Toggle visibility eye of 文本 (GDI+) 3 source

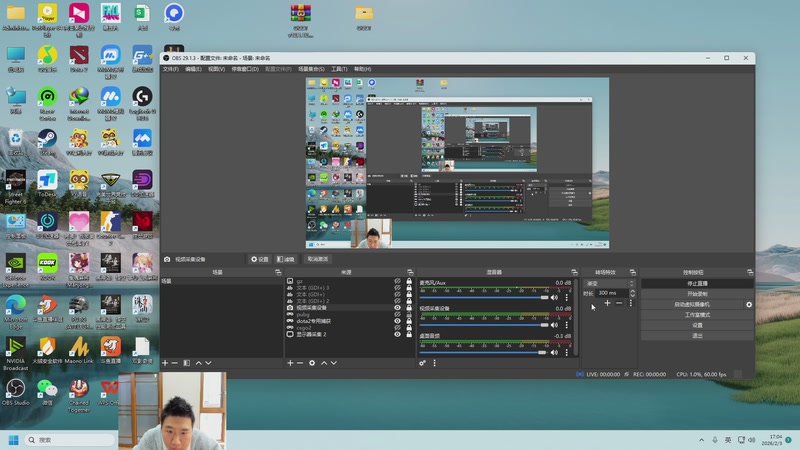click(x=397, y=288)
